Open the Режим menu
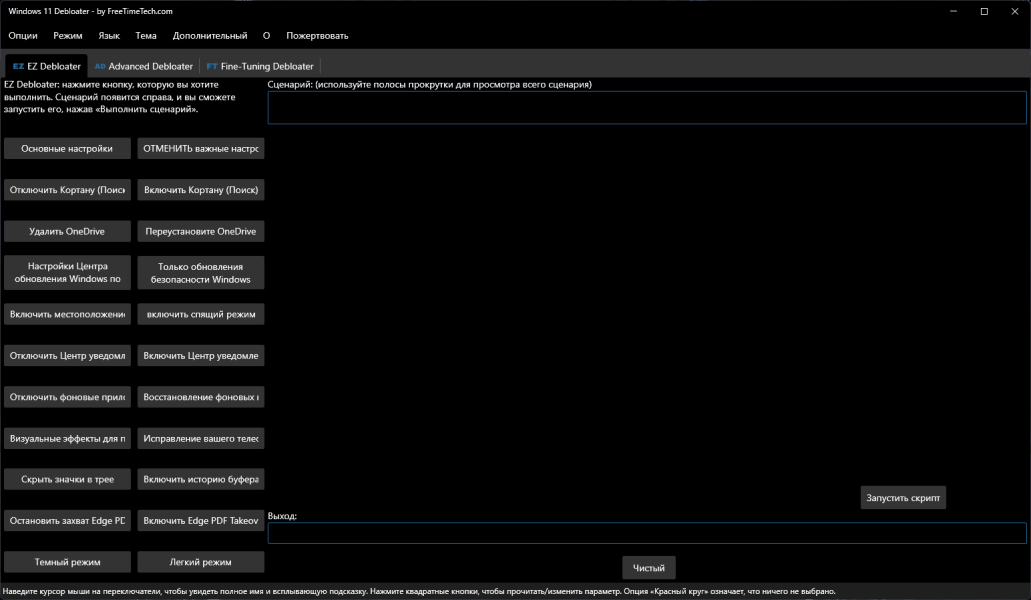1031x600 pixels. [x=68, y=35]
